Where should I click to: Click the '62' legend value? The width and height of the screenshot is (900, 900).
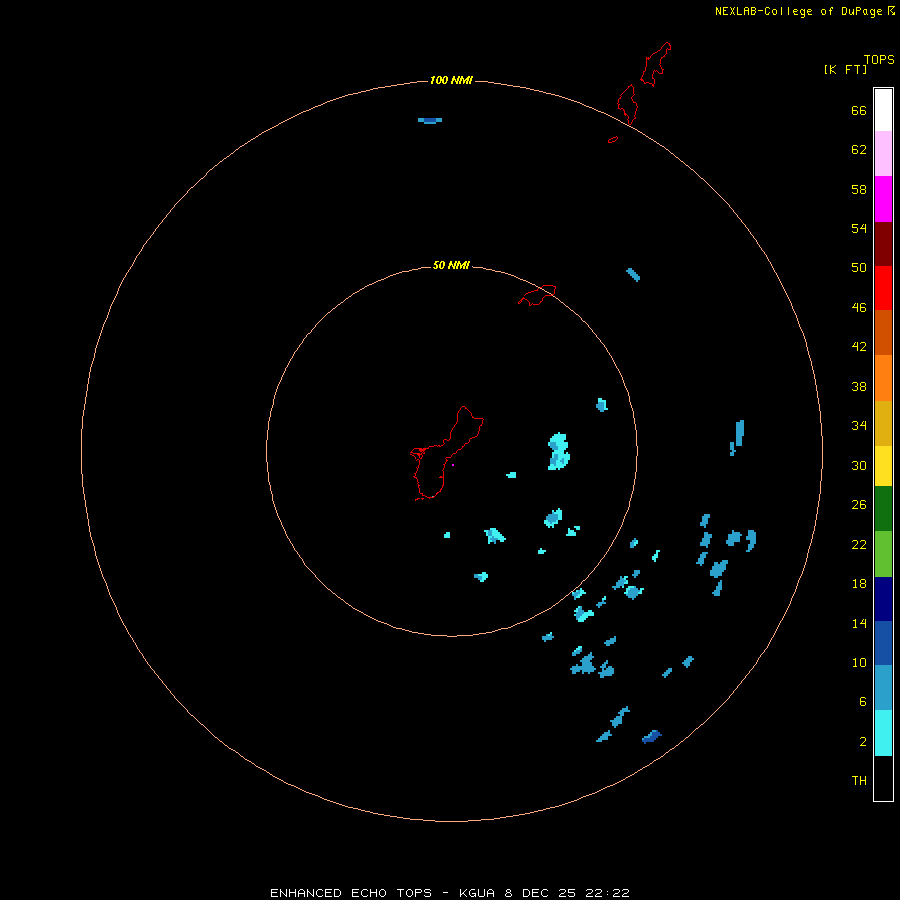point(859,150)
